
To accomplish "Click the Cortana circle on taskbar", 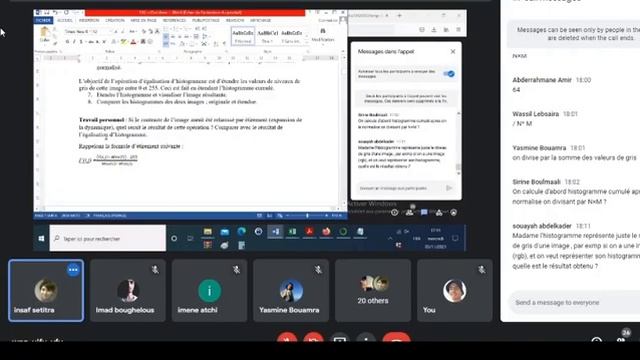I will [174, 238].
